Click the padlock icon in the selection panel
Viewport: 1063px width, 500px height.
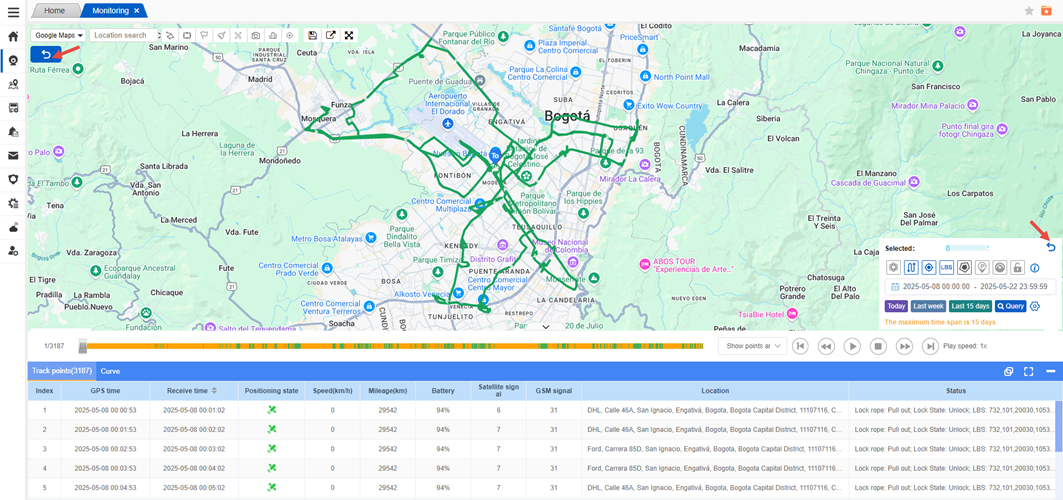[1017, 268]
